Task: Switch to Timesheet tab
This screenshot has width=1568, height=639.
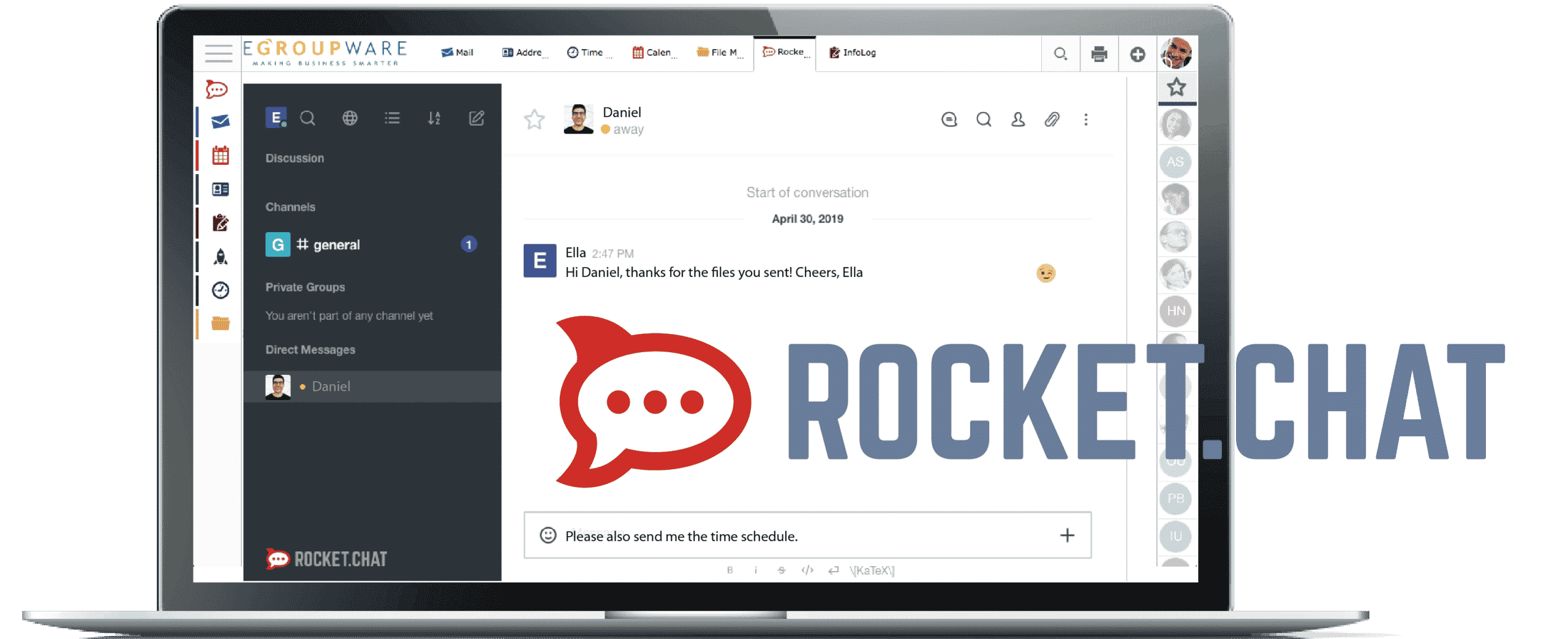Action: coord(589,53)
